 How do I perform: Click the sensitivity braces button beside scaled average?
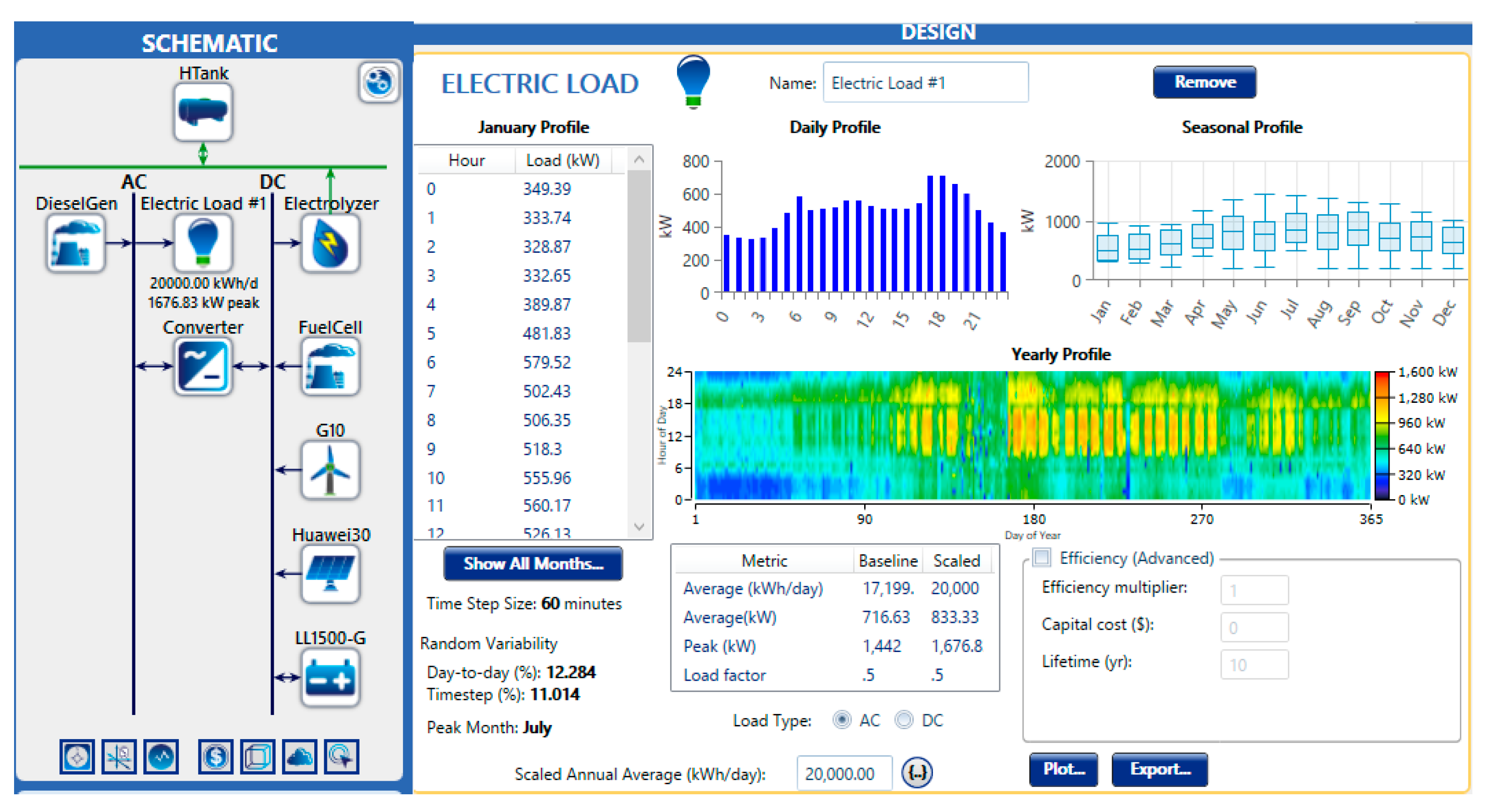(917, 772)
